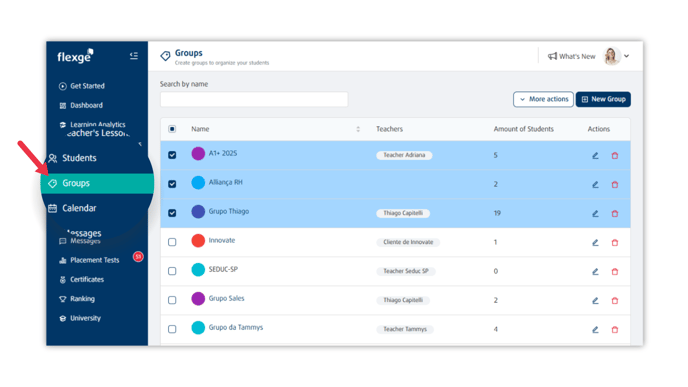Uncheck the Grupo Thiago checkbox
The height and width of the screenshot is (387, 688).
click(172, 213)
